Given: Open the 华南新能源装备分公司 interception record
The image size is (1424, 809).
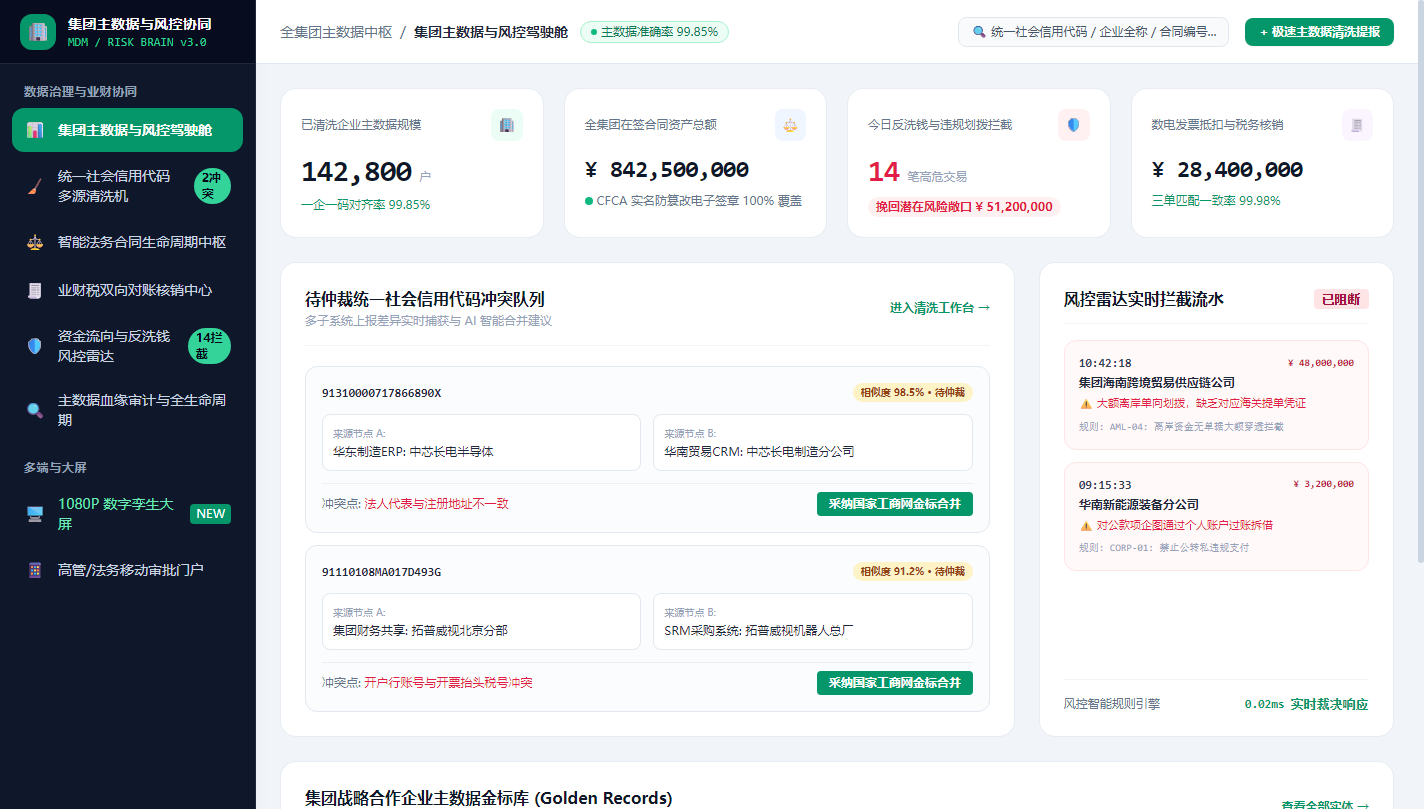Looking at the screenshot, I should click(x=1216, y=516).
